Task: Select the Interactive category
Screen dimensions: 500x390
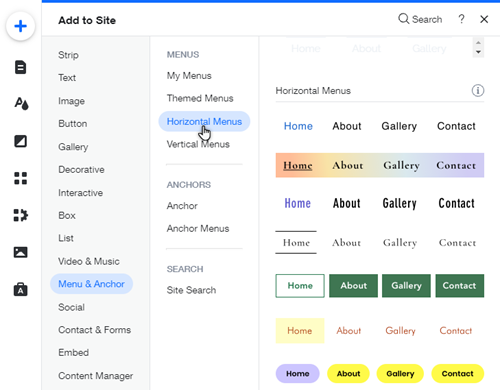Action: point(80,193)
